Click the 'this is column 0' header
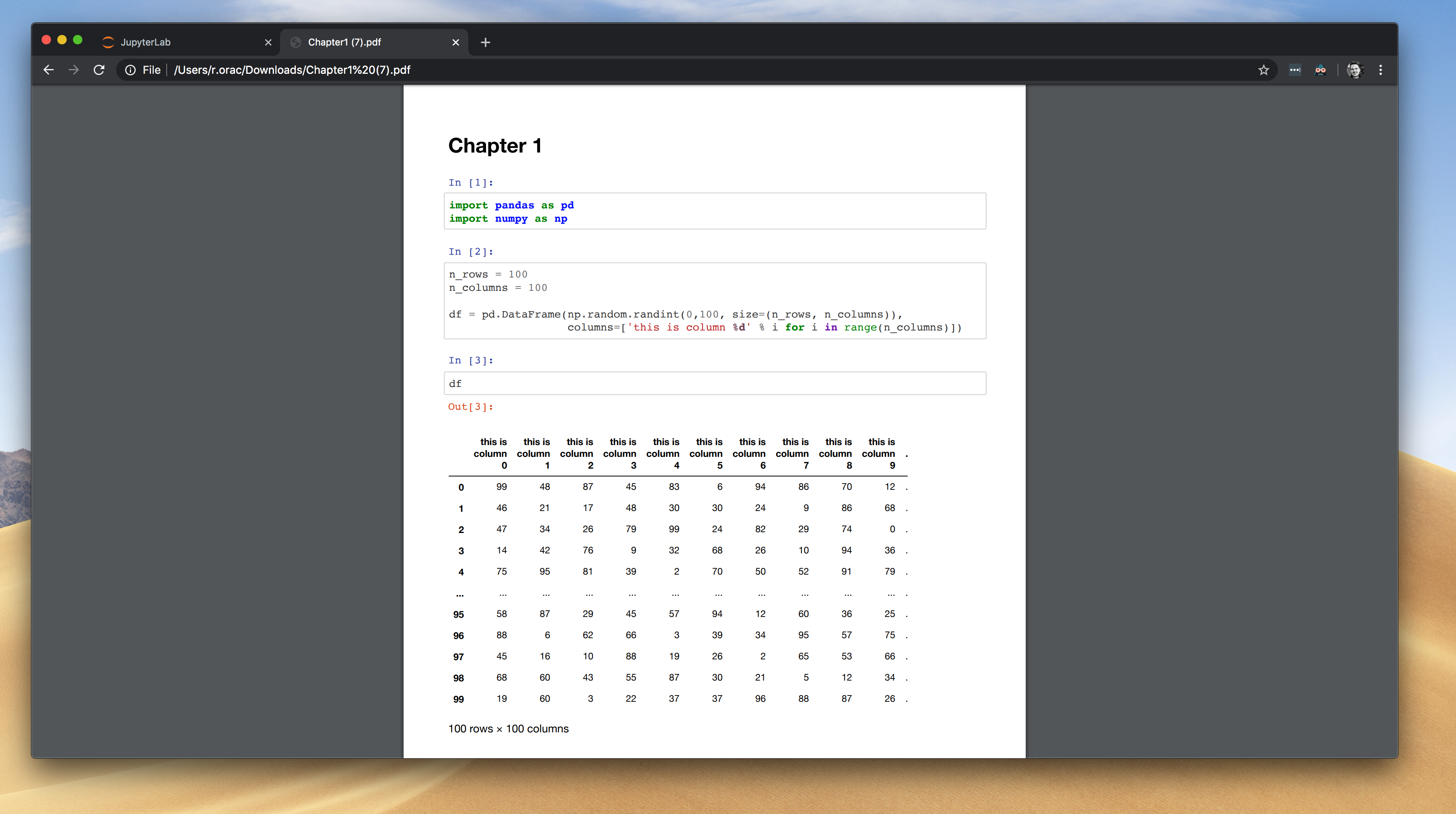The width and height of the screenshot is (1456, 814). point(491,453)
